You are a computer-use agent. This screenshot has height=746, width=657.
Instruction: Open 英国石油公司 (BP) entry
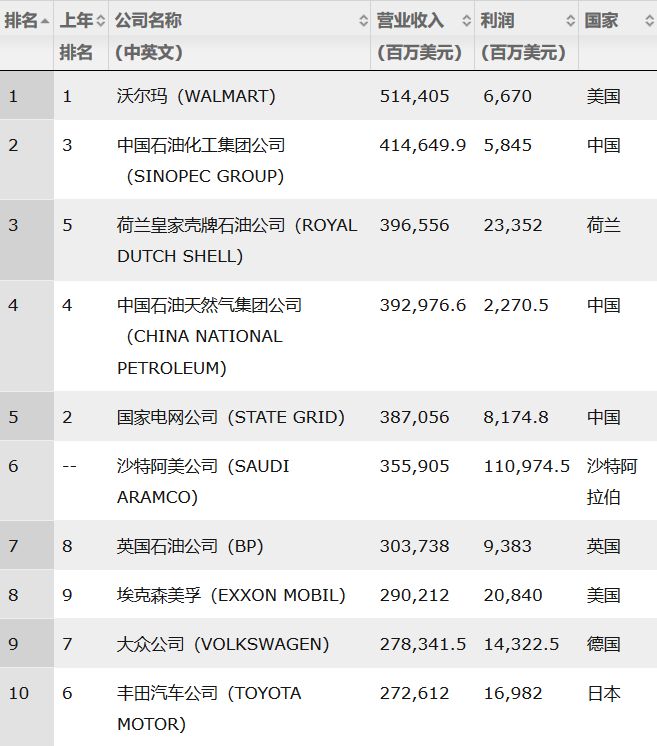point(190,546)
